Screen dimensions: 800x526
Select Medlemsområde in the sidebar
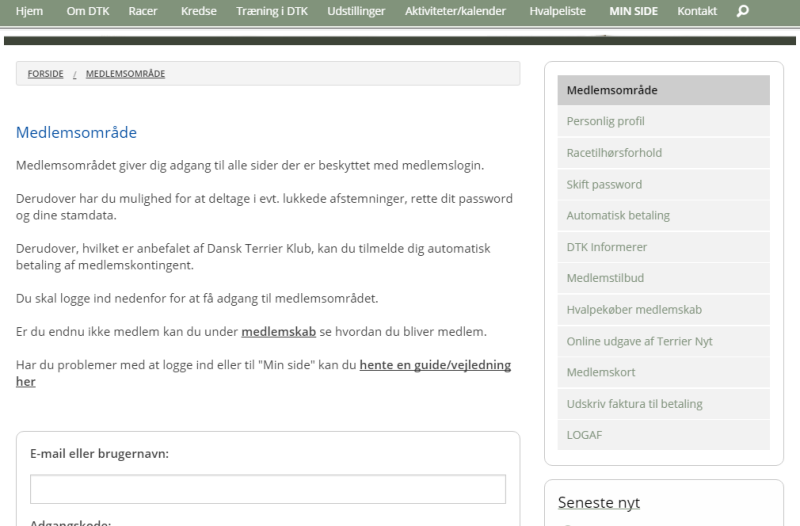[x=663, y=90]
